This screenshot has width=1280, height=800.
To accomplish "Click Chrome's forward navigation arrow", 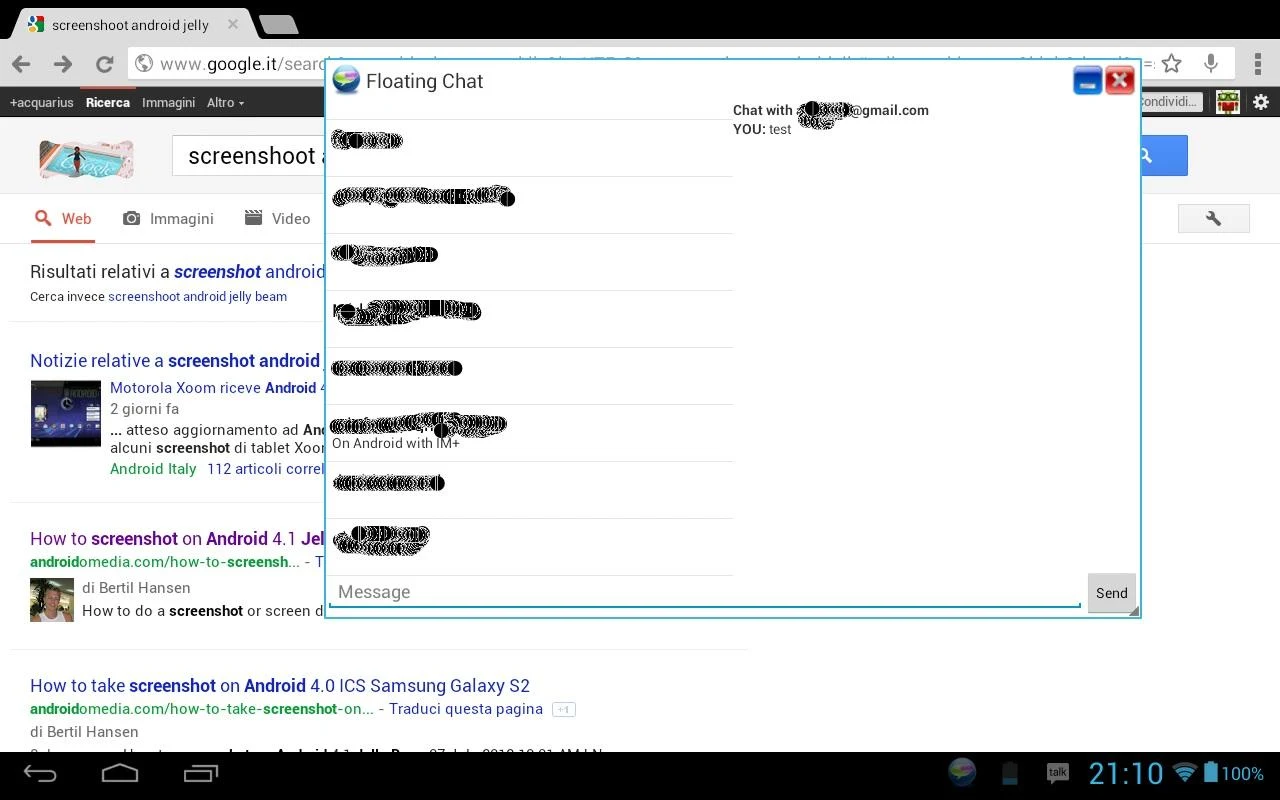I will (62, 64).
